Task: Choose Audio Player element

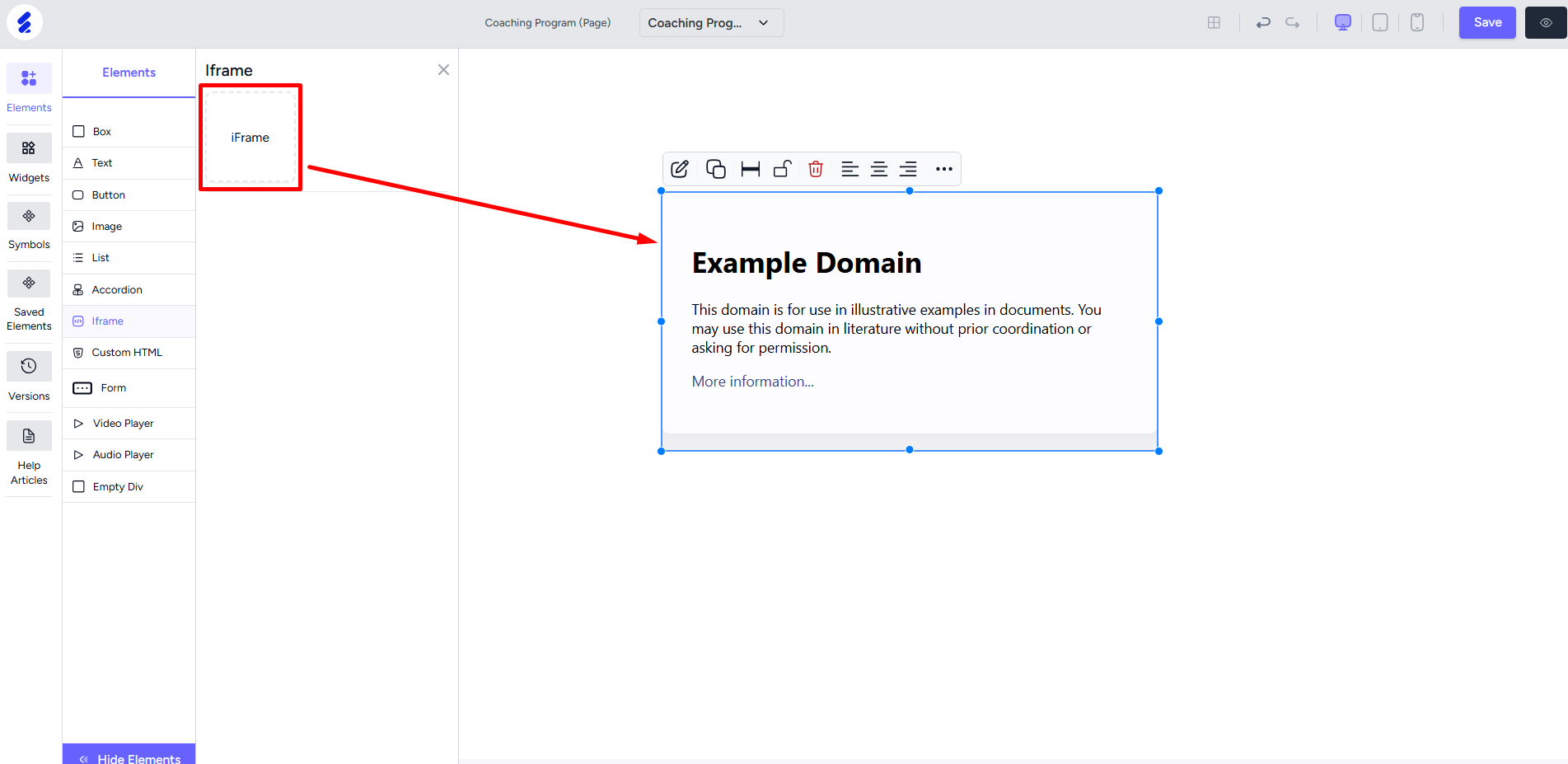Action: point(129,455)
